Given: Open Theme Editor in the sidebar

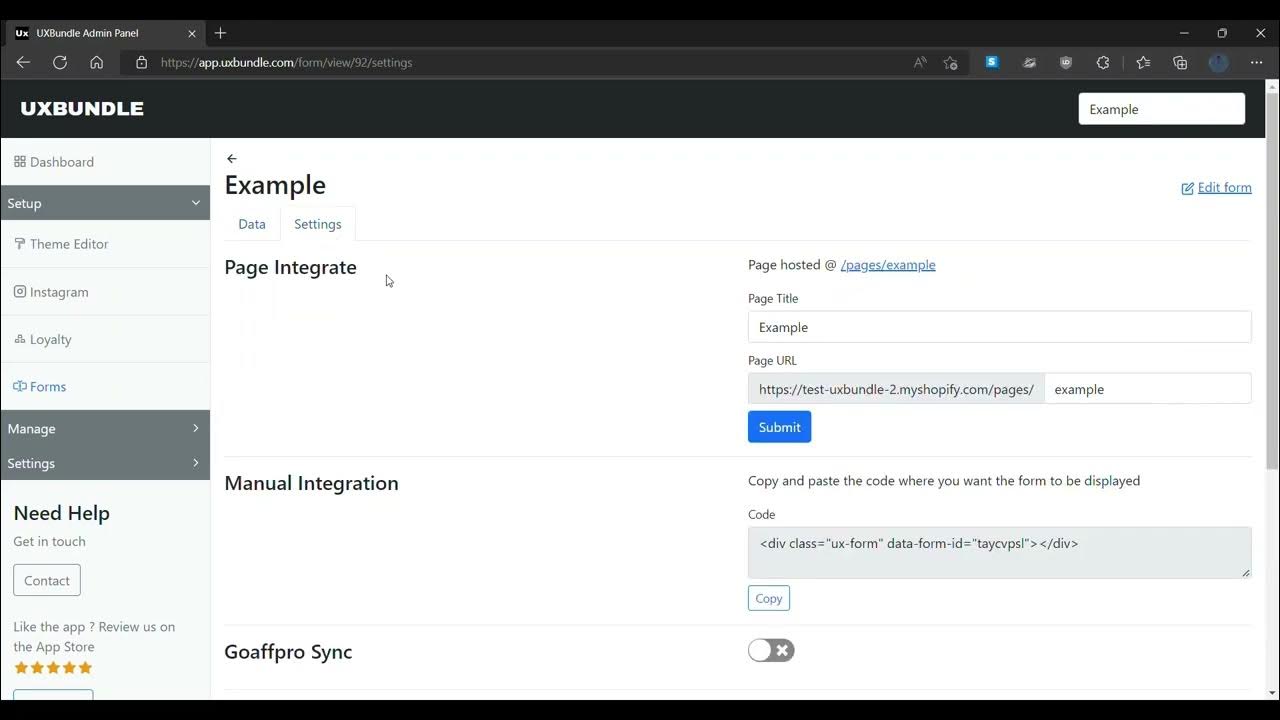Looking at the screenshot, I should pos(61,244).
